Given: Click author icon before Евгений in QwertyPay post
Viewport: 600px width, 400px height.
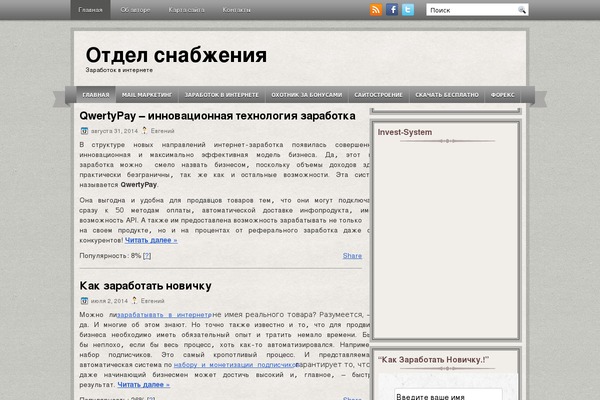Looking at the screenshot, I should point(144,131).
